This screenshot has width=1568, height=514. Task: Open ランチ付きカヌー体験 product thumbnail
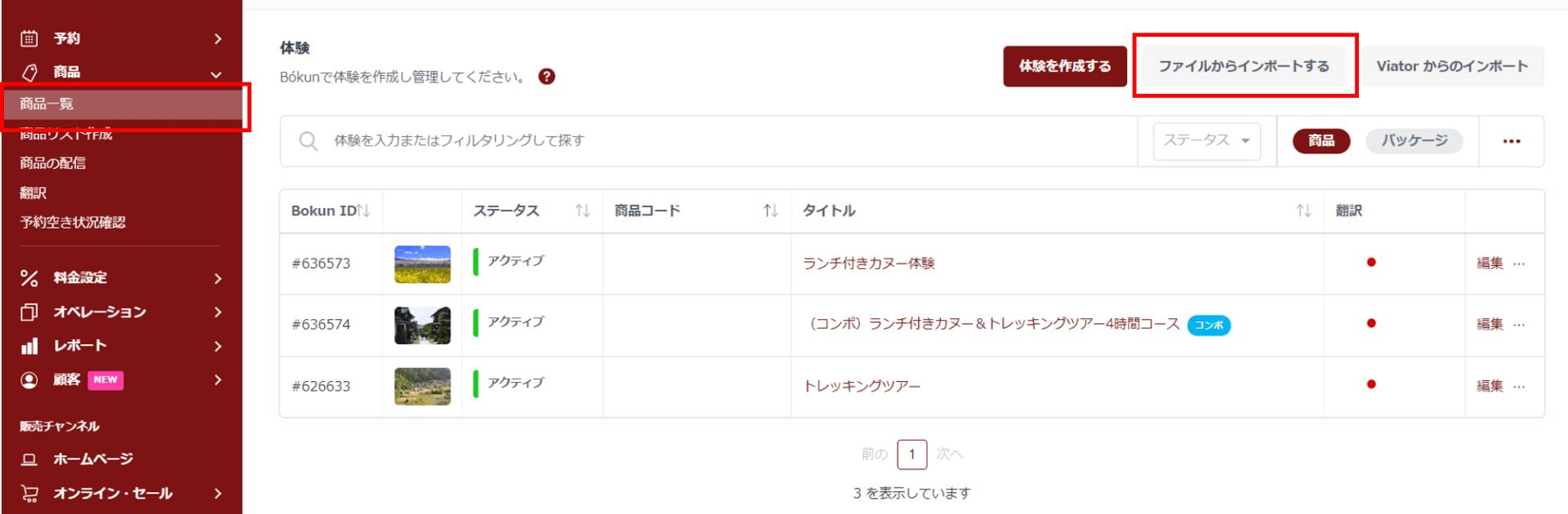pyautogui.click(x=422, y=264)
